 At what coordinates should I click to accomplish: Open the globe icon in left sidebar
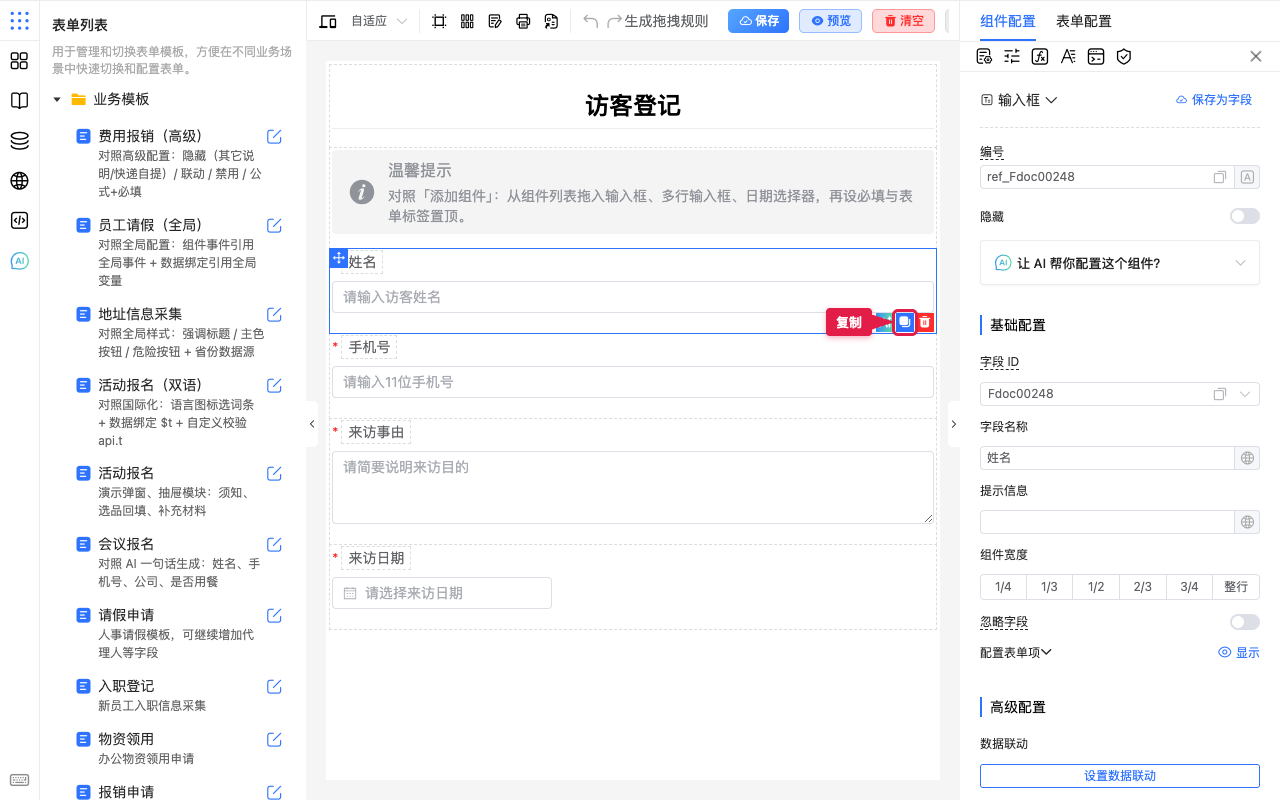[x=19, y=181]
